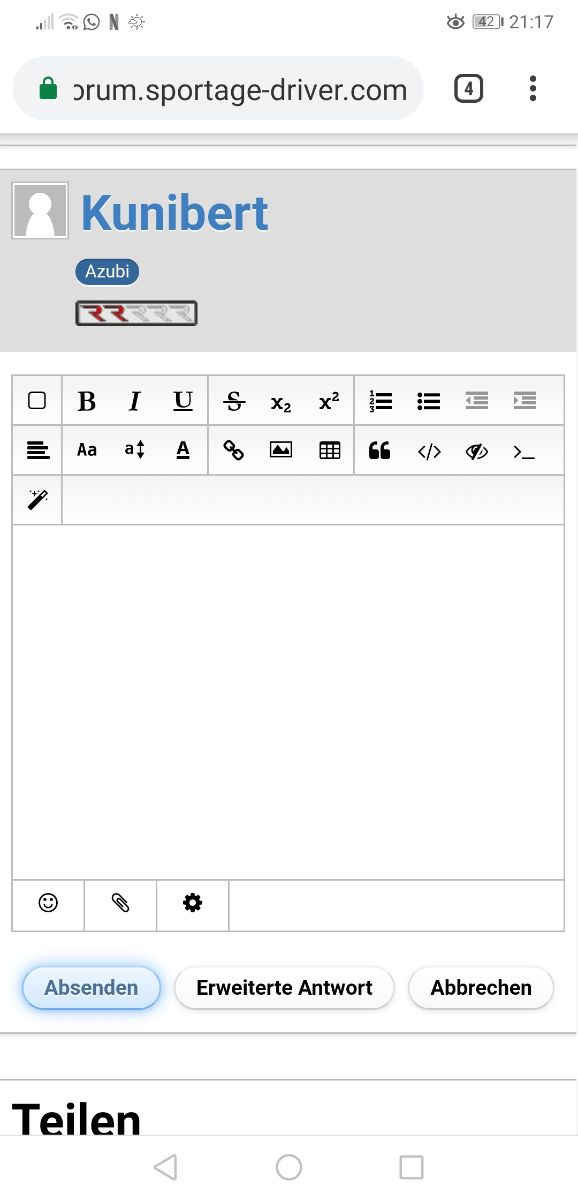Click into the message text area
The width and height of the screenshot is (578, 1200).
click(288, 702)
